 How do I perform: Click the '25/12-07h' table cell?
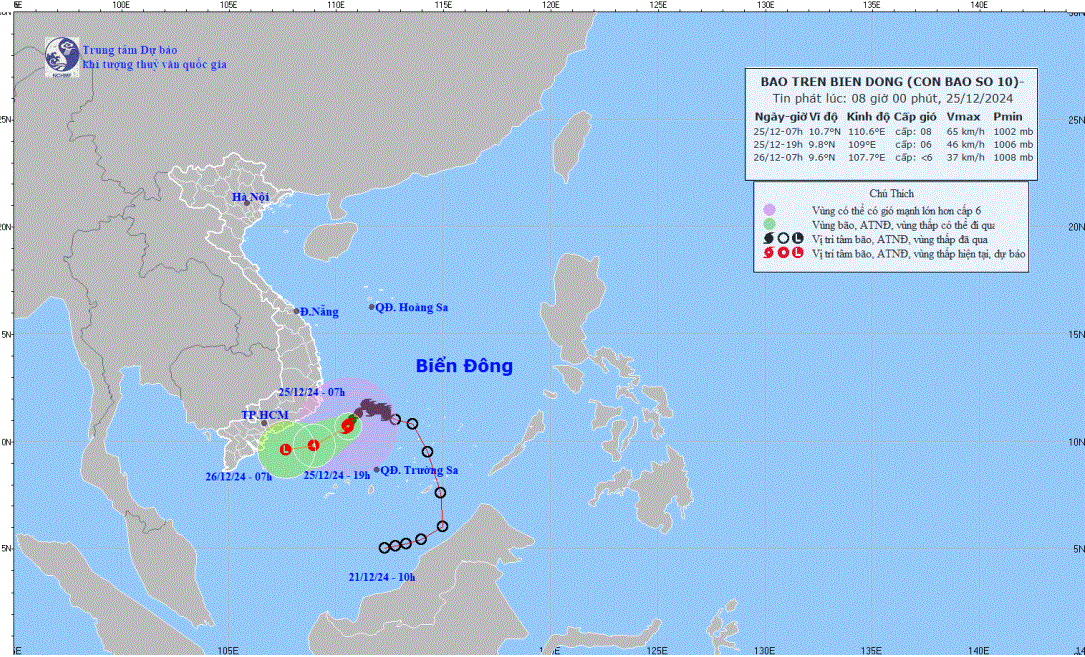point(778,132)
